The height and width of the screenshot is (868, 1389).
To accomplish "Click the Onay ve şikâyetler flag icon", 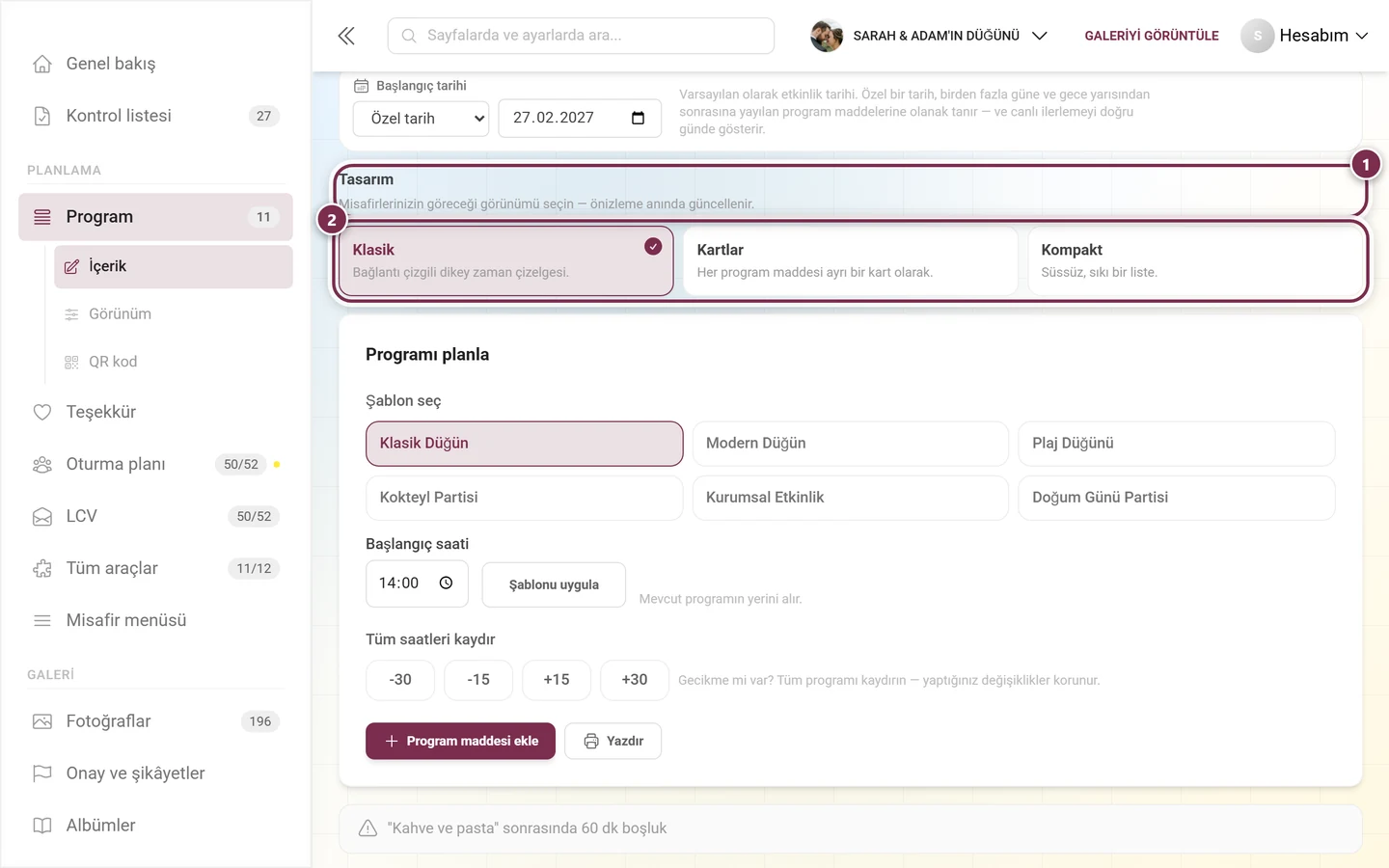I will tap(42, 773).
